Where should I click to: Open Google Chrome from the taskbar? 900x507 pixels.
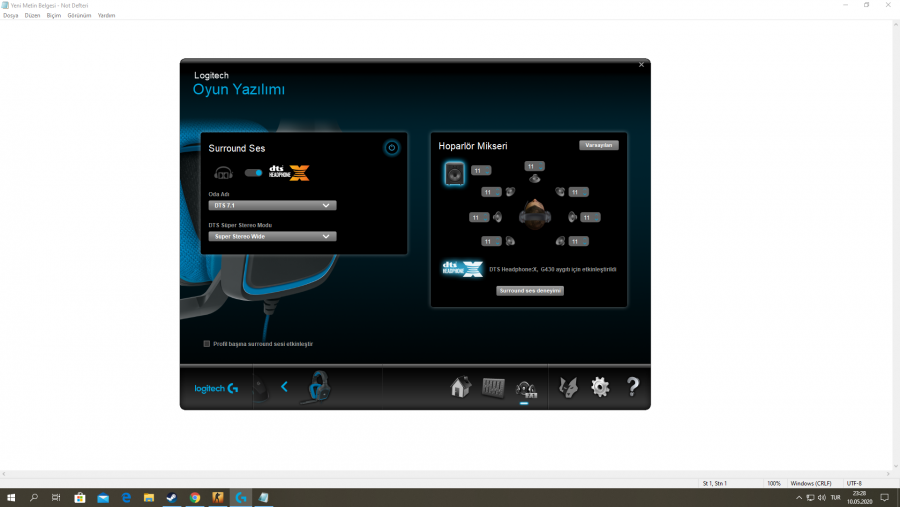[x=195, y=498]
